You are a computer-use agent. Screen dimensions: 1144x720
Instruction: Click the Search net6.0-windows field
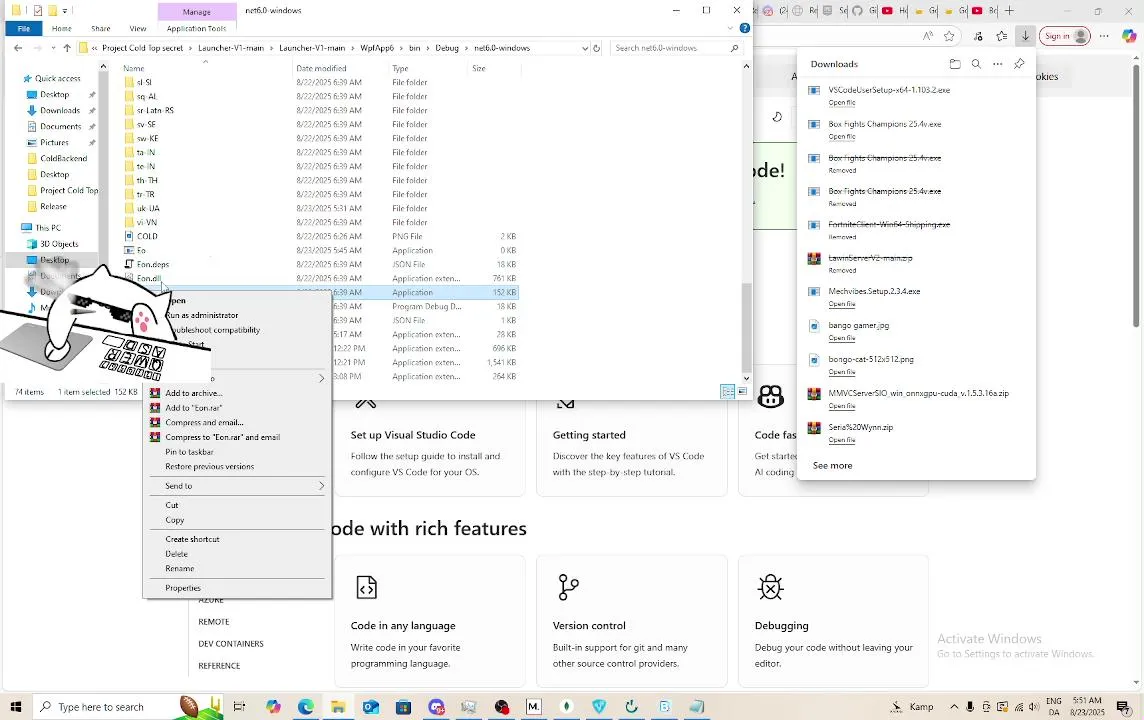click(x=675, y=48)
